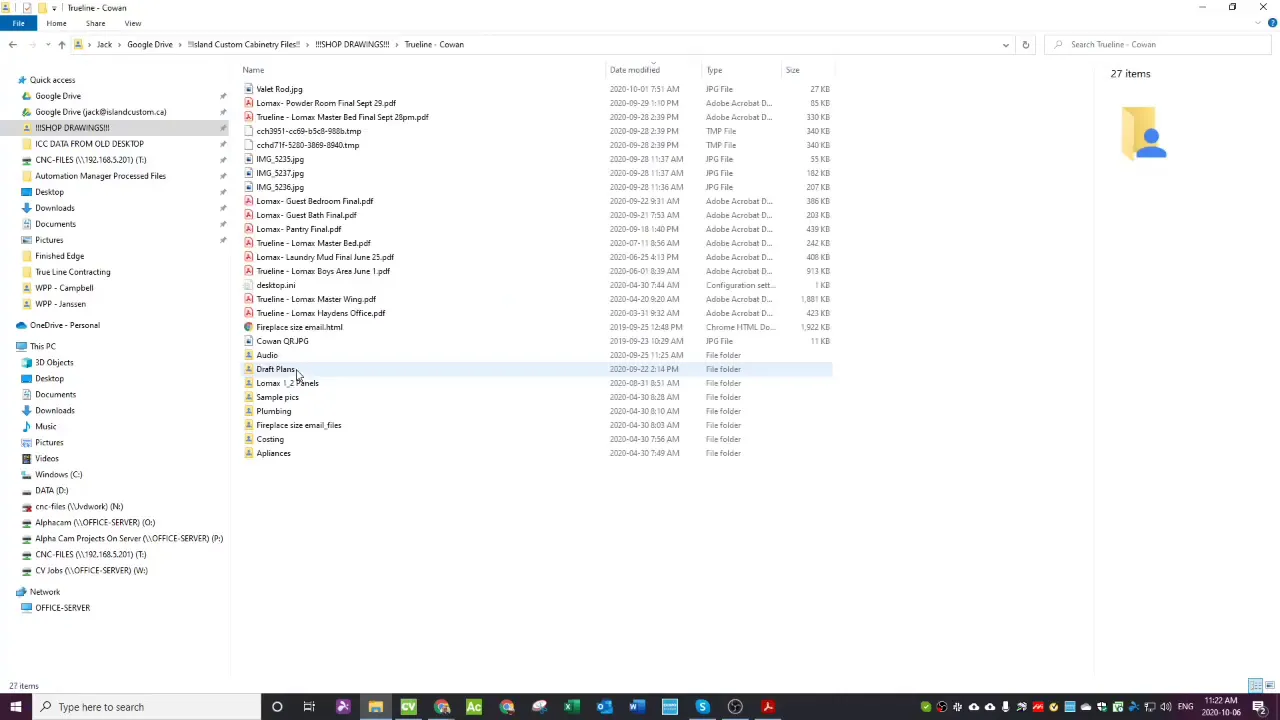Expand breadcrumb chevron after Google Drive
1280x720 pixels.
click(x=180, y=44)
